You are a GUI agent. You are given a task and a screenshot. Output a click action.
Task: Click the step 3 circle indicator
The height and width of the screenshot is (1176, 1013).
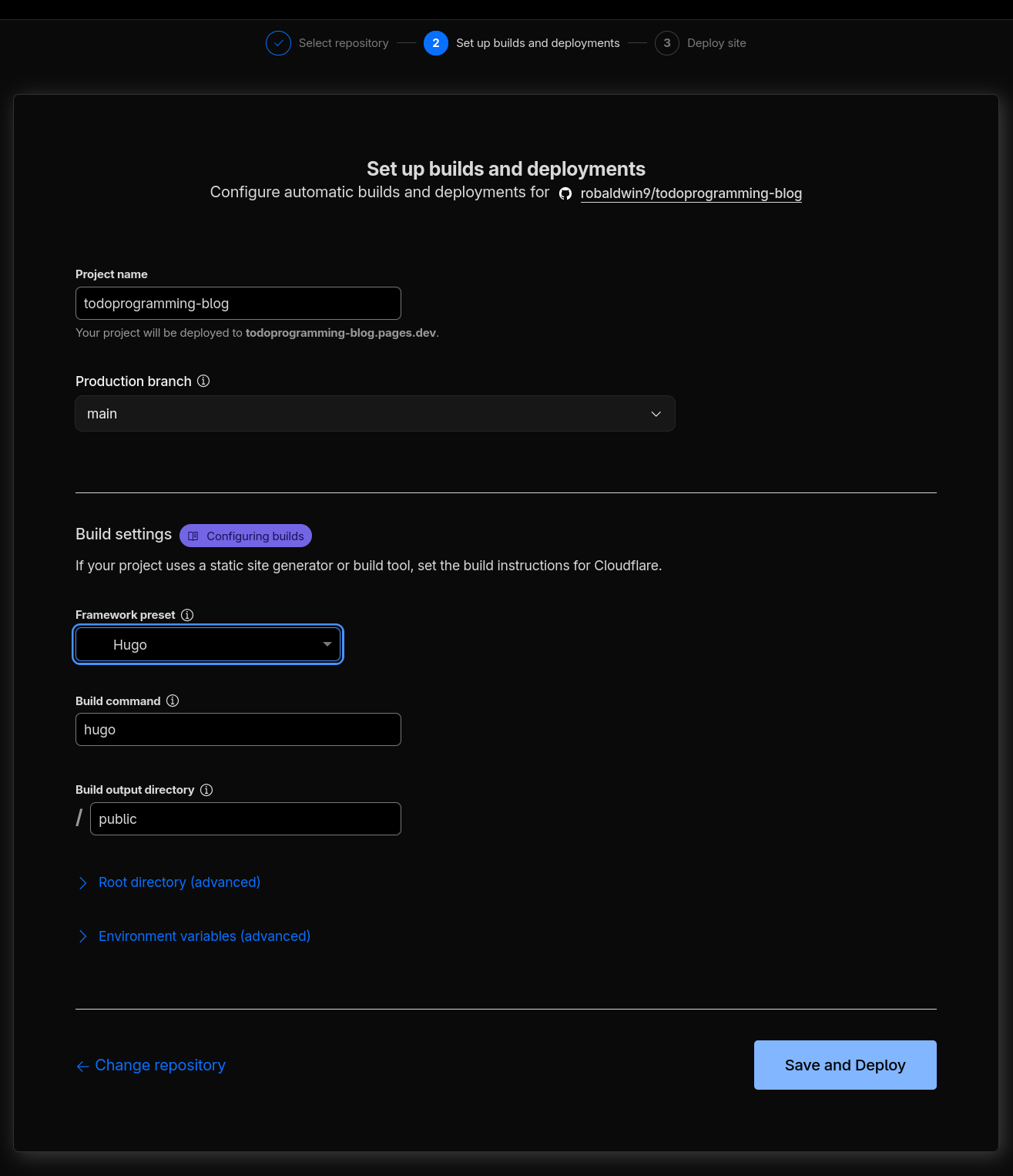(x=667, y=43)
